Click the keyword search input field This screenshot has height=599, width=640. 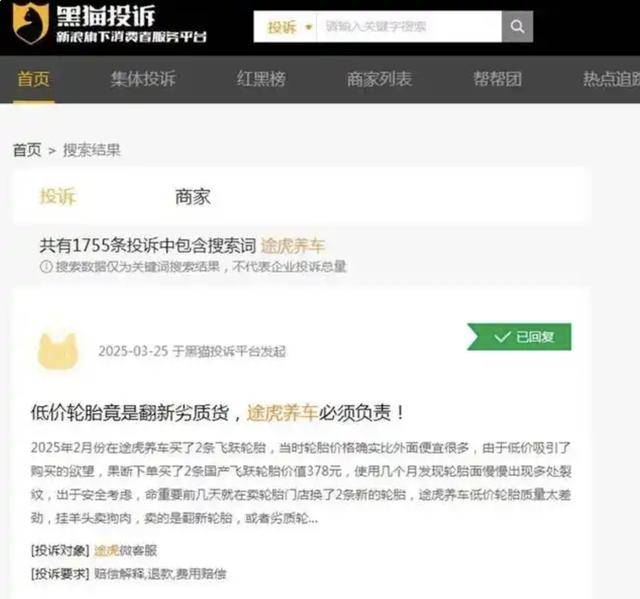(x=409, y=27)
